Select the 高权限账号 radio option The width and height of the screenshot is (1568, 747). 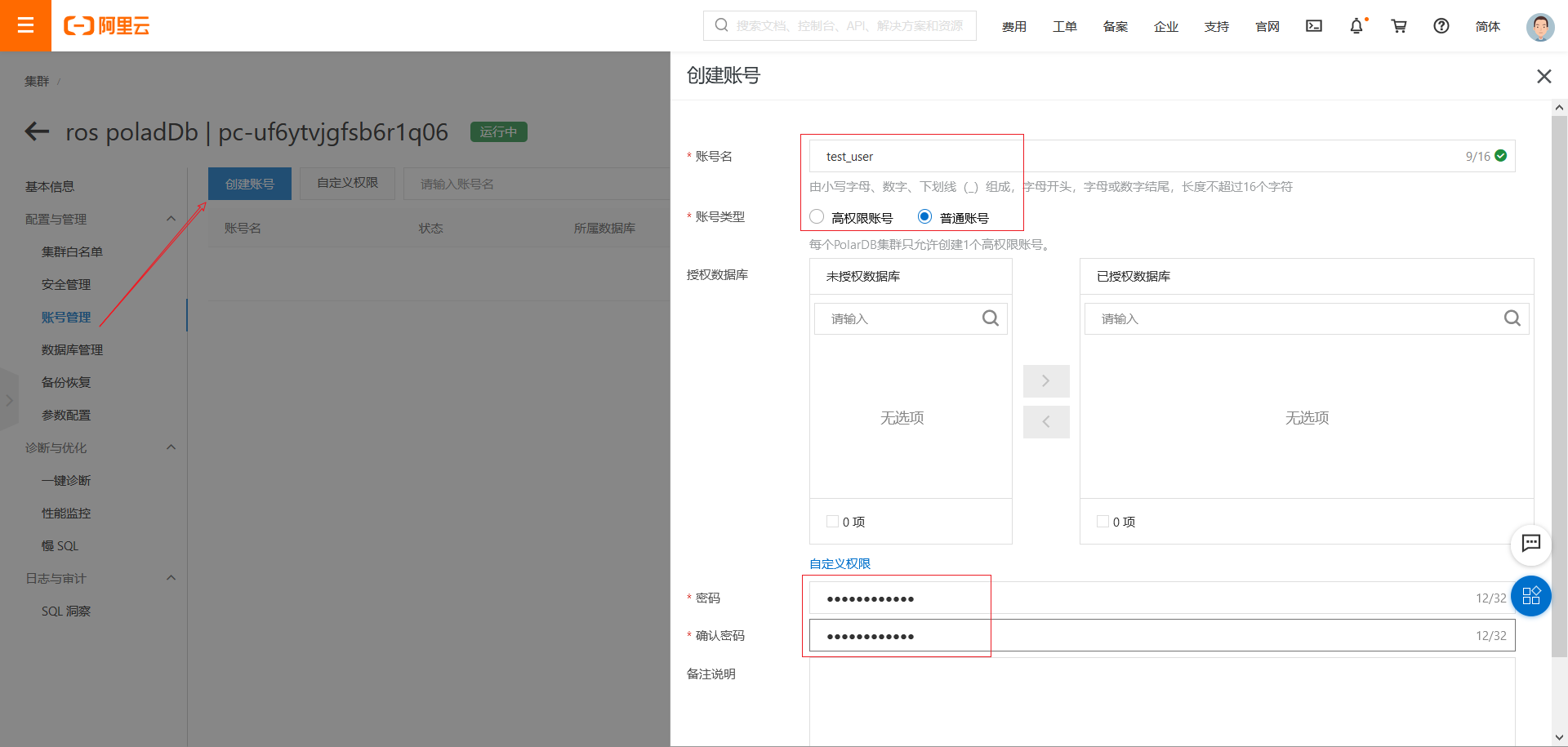[x=817, y=217]
